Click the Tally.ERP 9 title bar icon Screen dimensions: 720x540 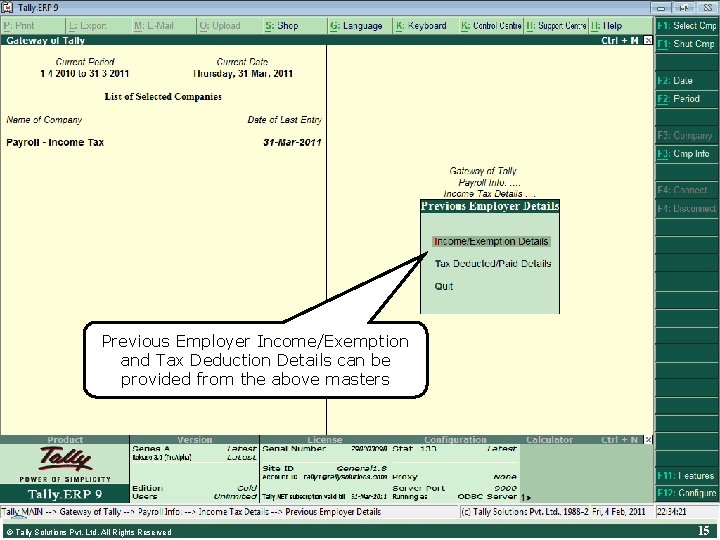tap(7, 7)
